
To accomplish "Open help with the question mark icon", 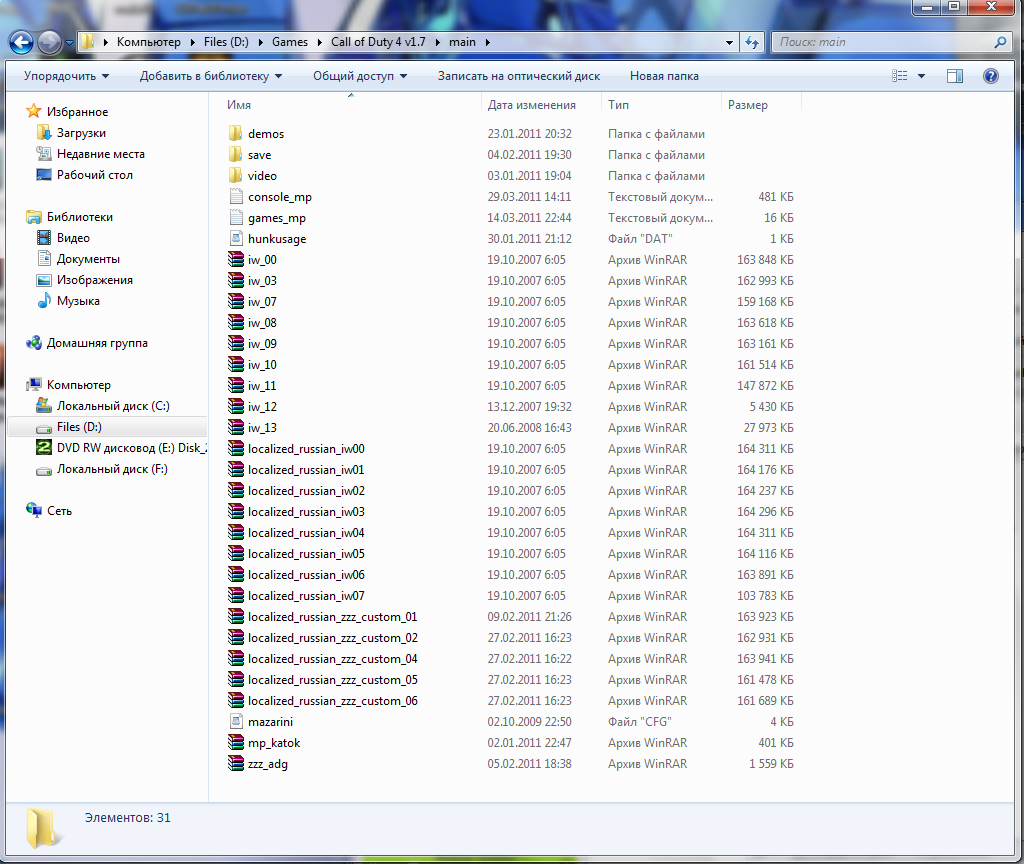I will tap(991, 76).
